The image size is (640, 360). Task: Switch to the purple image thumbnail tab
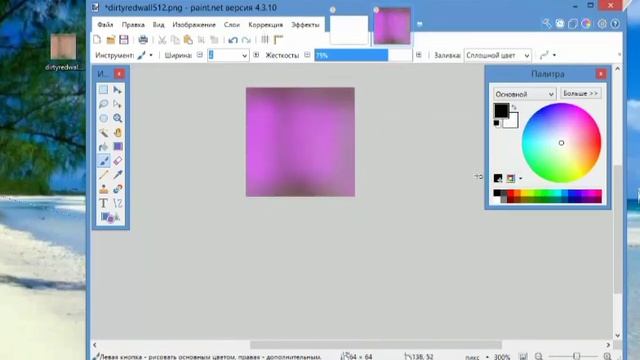click(x=392, y=26)
